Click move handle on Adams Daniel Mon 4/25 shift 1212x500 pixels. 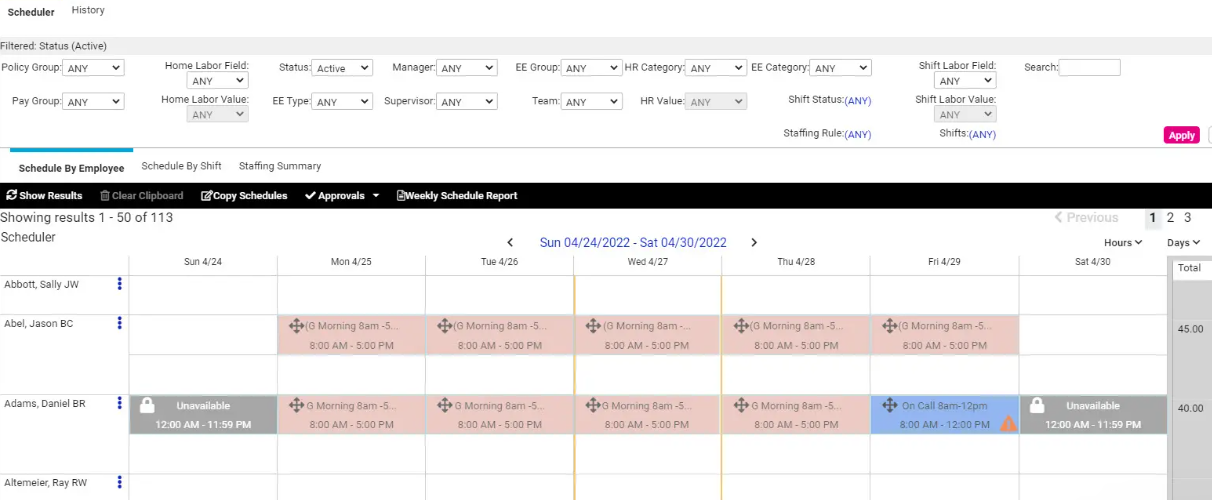click(x=296, y=406)
